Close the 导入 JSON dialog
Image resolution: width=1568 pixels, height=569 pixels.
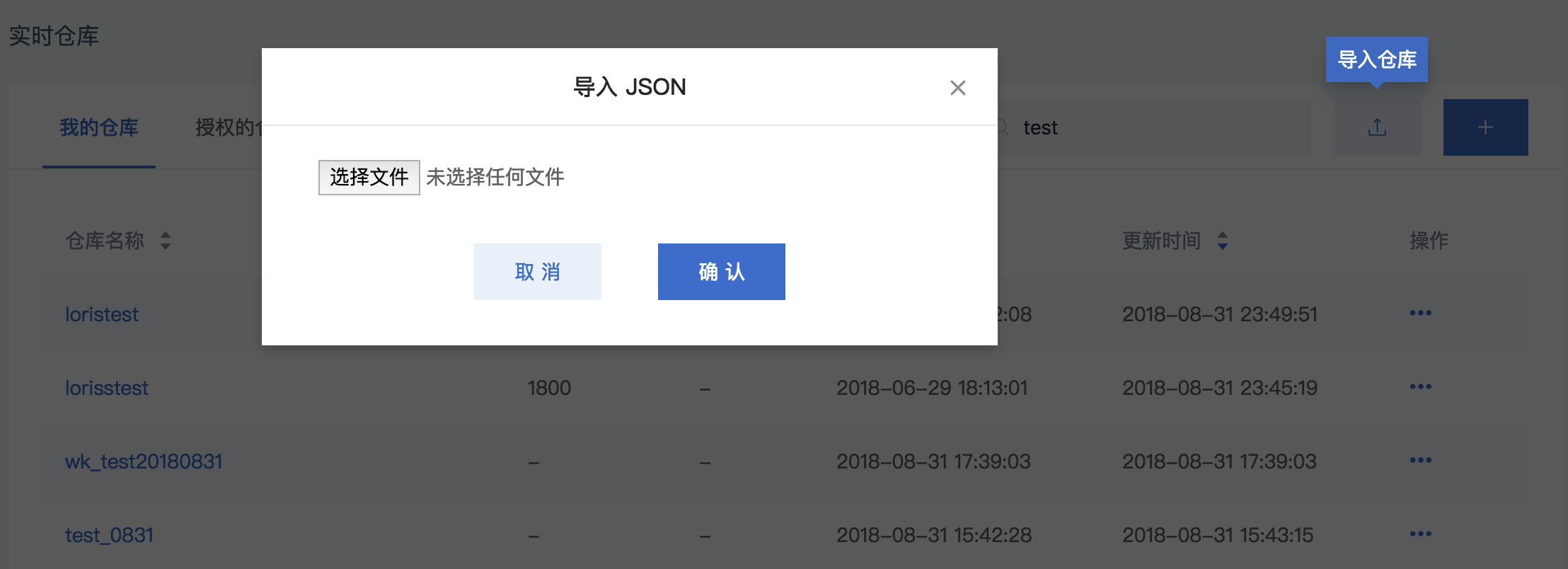pyautogui.click(x=957, y=88)
